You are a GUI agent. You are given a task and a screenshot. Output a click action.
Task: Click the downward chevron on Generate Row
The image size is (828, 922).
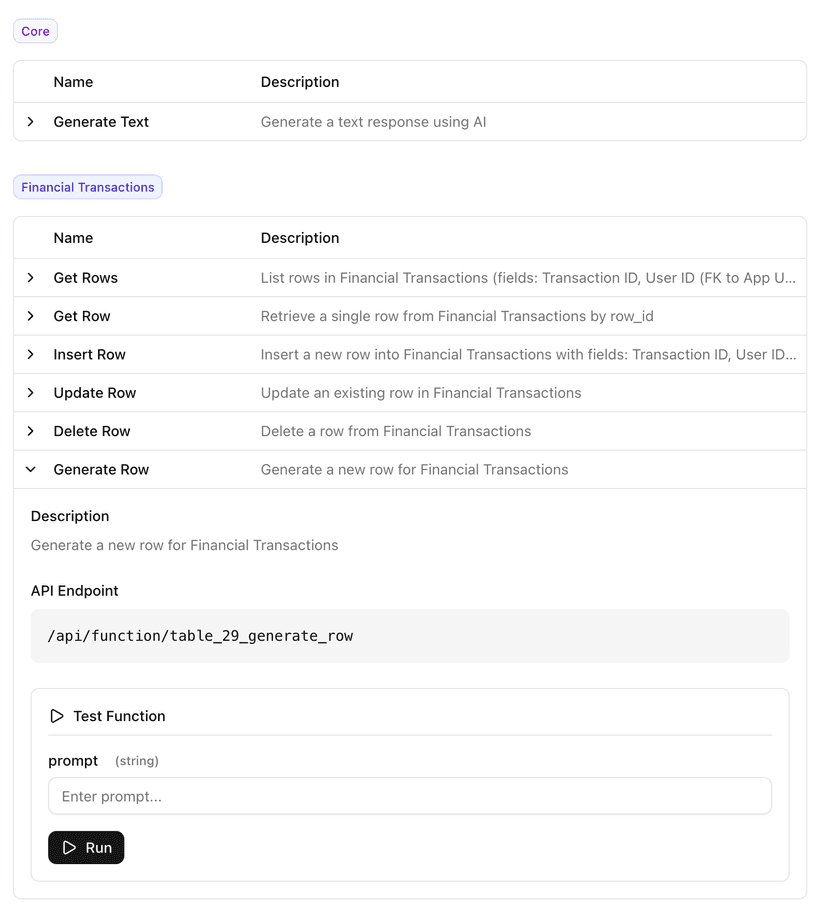[30, 469]
